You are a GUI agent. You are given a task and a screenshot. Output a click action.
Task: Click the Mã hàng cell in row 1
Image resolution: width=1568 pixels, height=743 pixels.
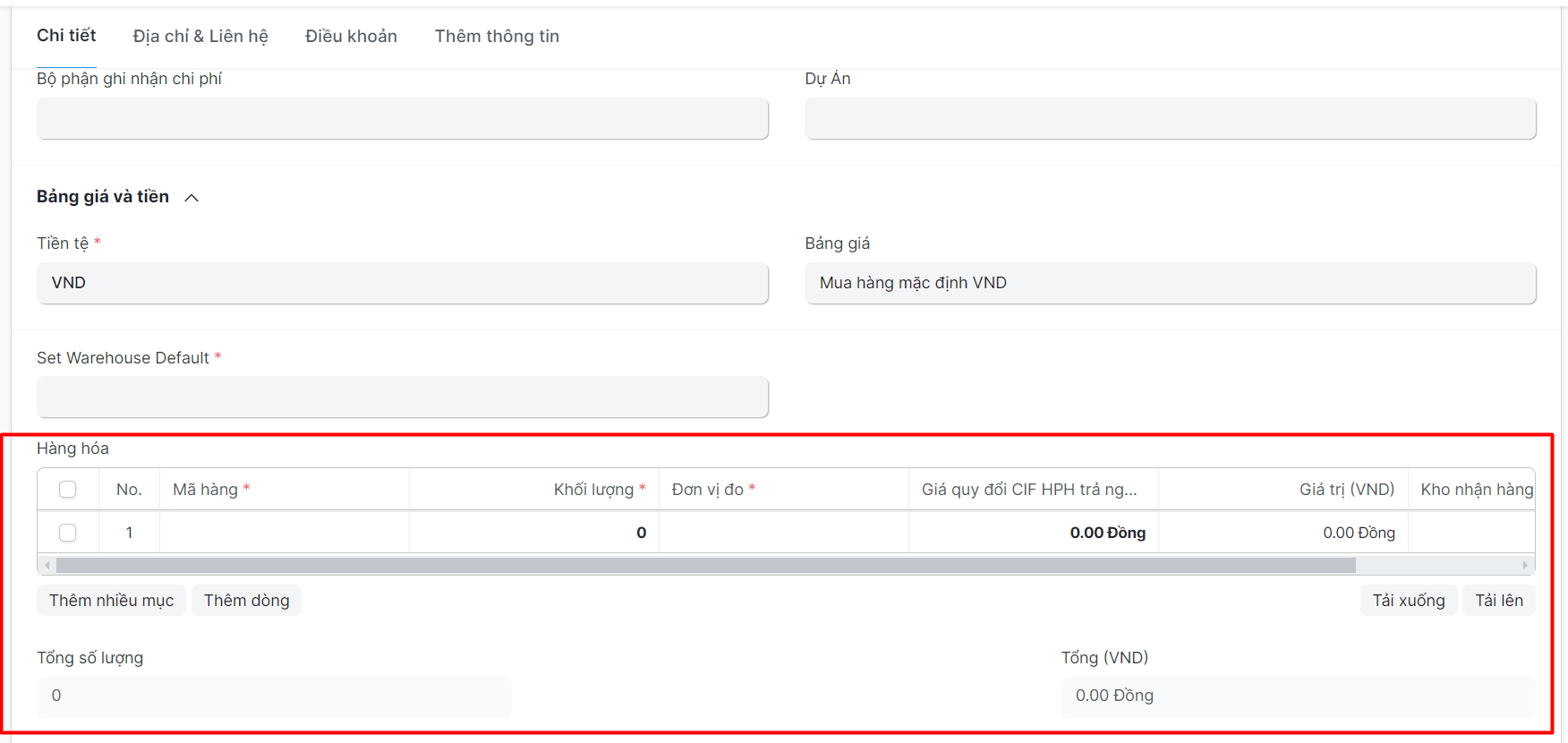(x=284, y=533)
